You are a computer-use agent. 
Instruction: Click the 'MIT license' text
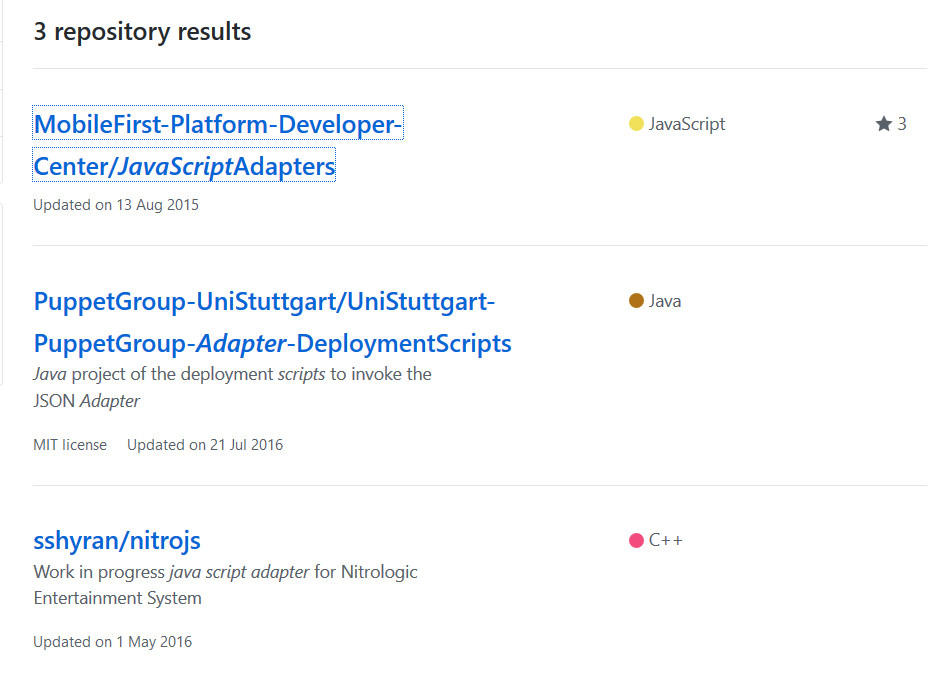click(x=70, y=444)
